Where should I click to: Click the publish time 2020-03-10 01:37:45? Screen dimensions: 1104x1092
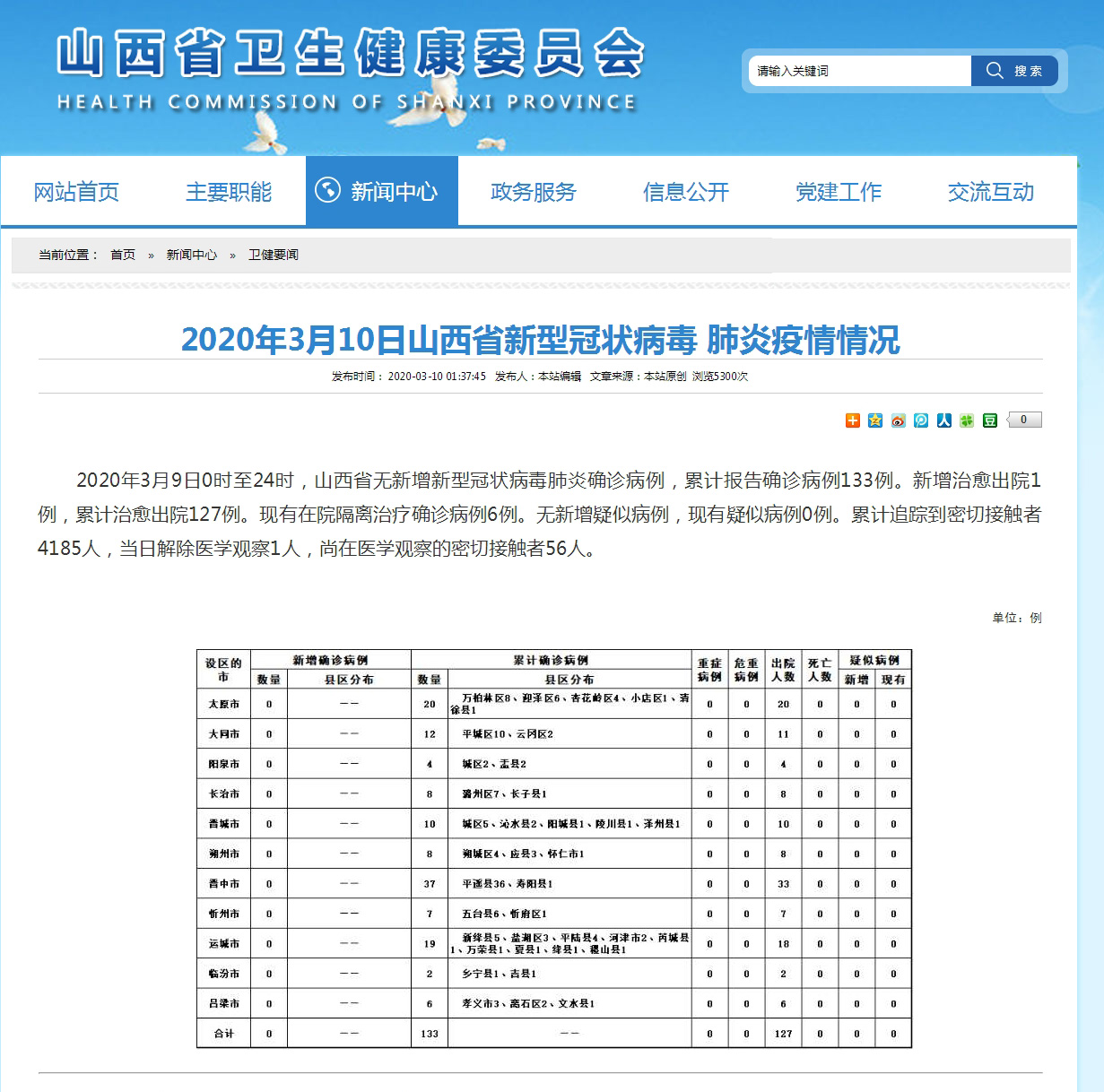tap(437, 377)
